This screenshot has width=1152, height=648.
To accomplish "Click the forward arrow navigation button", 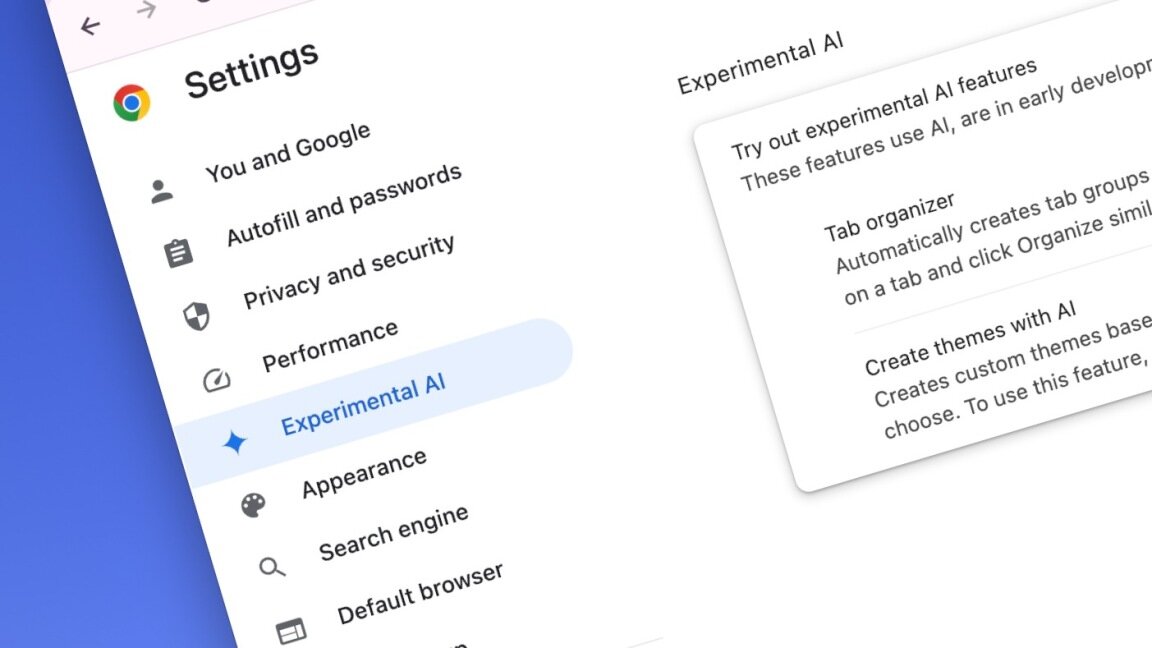I will pyautogui.click(x=147, y=10).
